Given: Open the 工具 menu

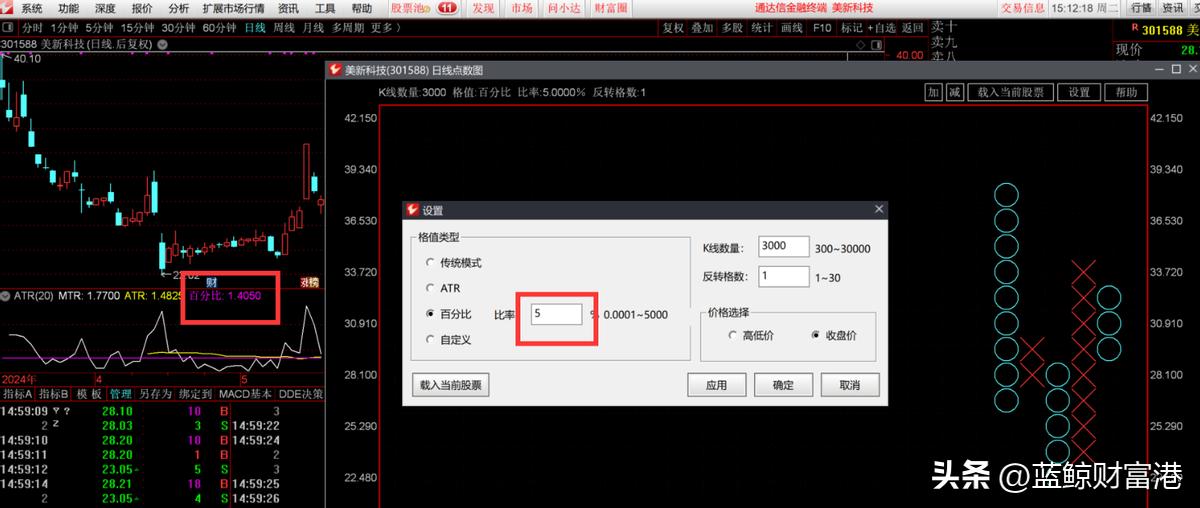Looking at the screenshot, I should coord(325,8).
